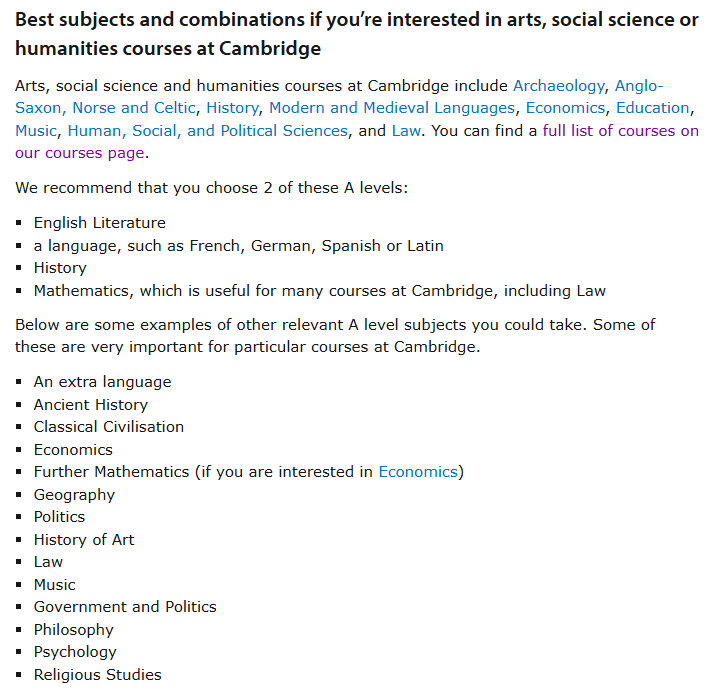Open the Music course link
This screenshot has height=695, width=719.
pyautogui.click(x=36, y=131)
